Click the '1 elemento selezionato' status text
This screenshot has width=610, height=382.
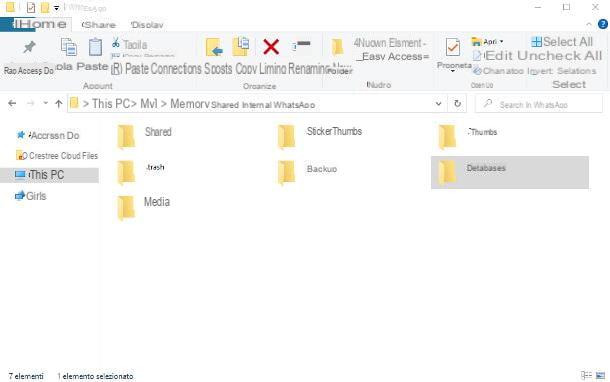[x=95, y=376]
